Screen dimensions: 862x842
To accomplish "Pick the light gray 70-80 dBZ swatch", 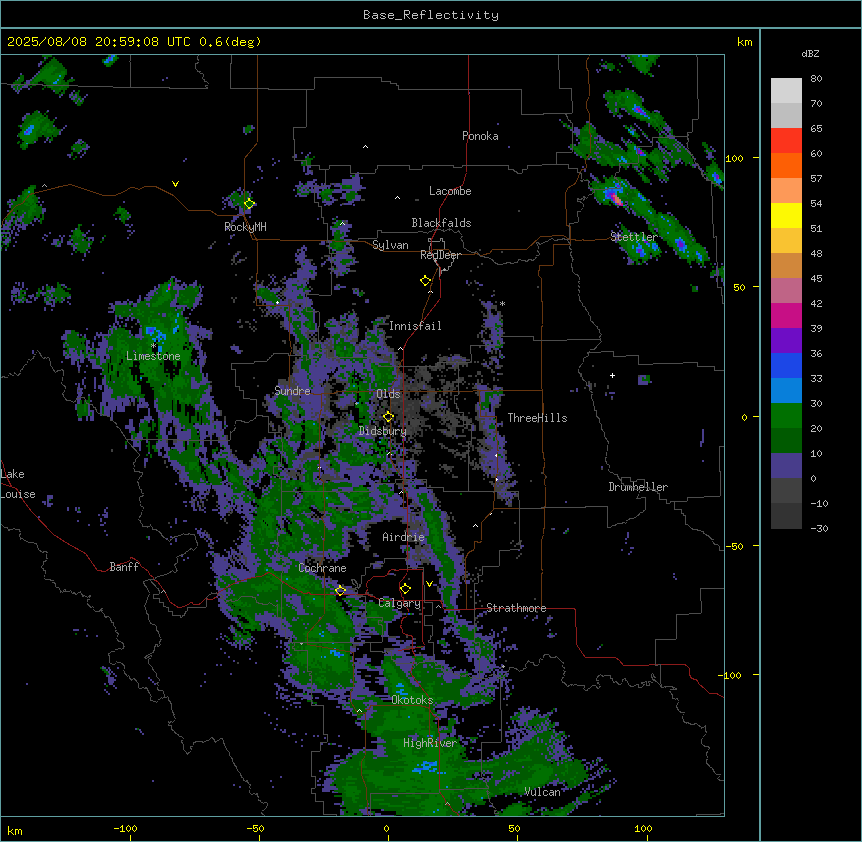I will tap(786, 90).
